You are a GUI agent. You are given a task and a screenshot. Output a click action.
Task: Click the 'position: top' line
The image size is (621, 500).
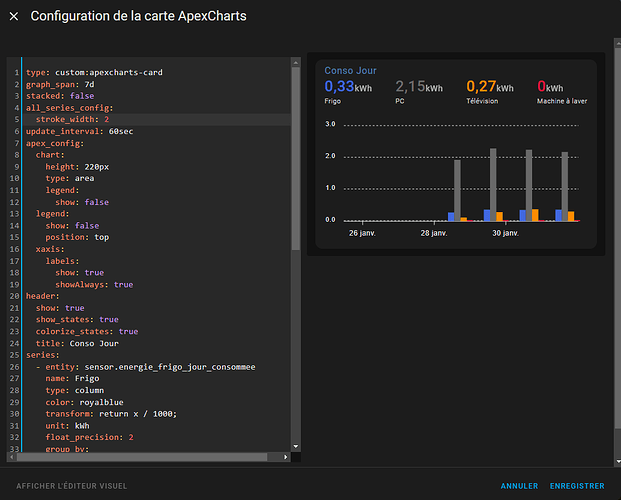(77, 237)
